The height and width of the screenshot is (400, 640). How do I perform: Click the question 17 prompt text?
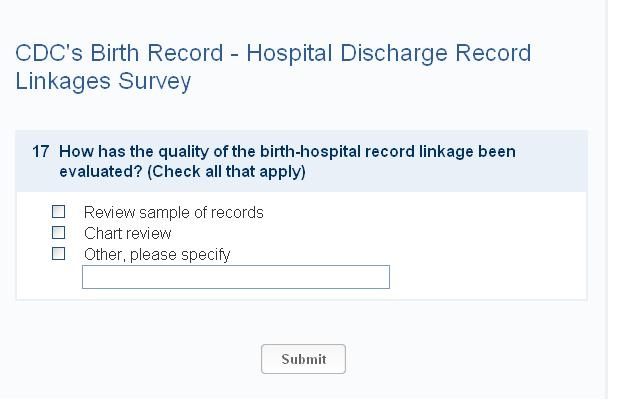(287, 152)
